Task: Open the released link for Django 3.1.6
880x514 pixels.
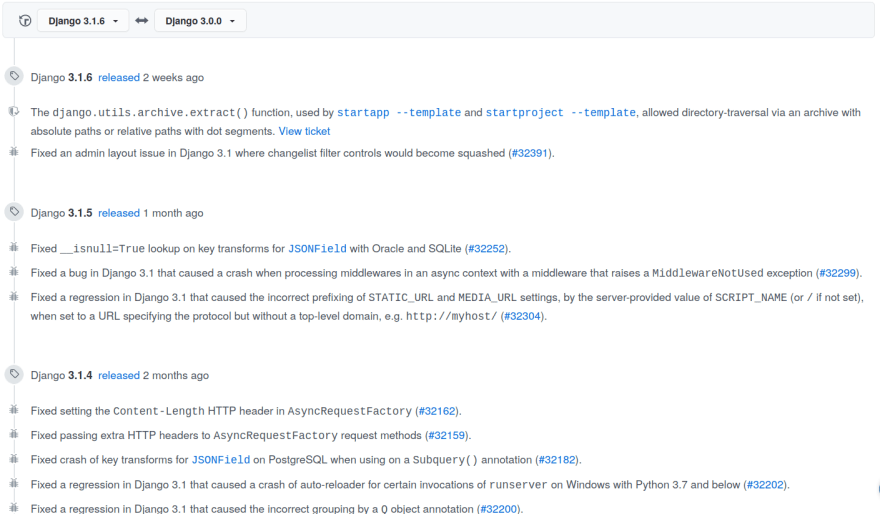Action: [x=119, y=77]
